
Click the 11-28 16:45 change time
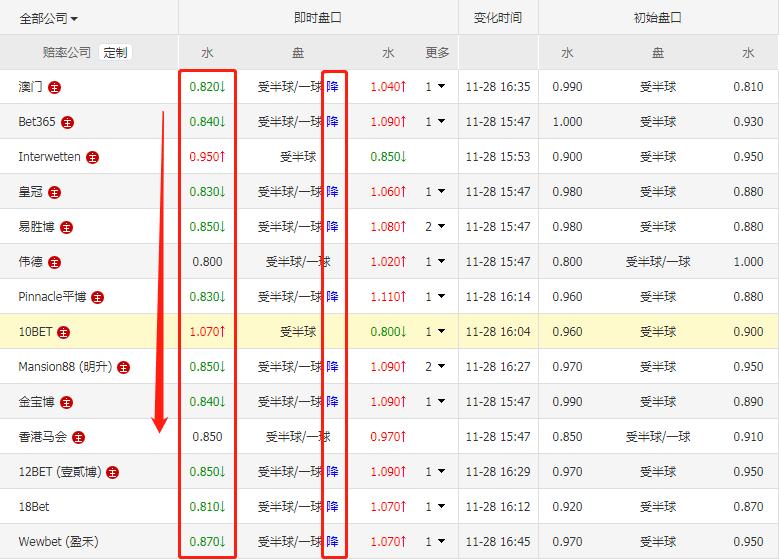point(498,542)
